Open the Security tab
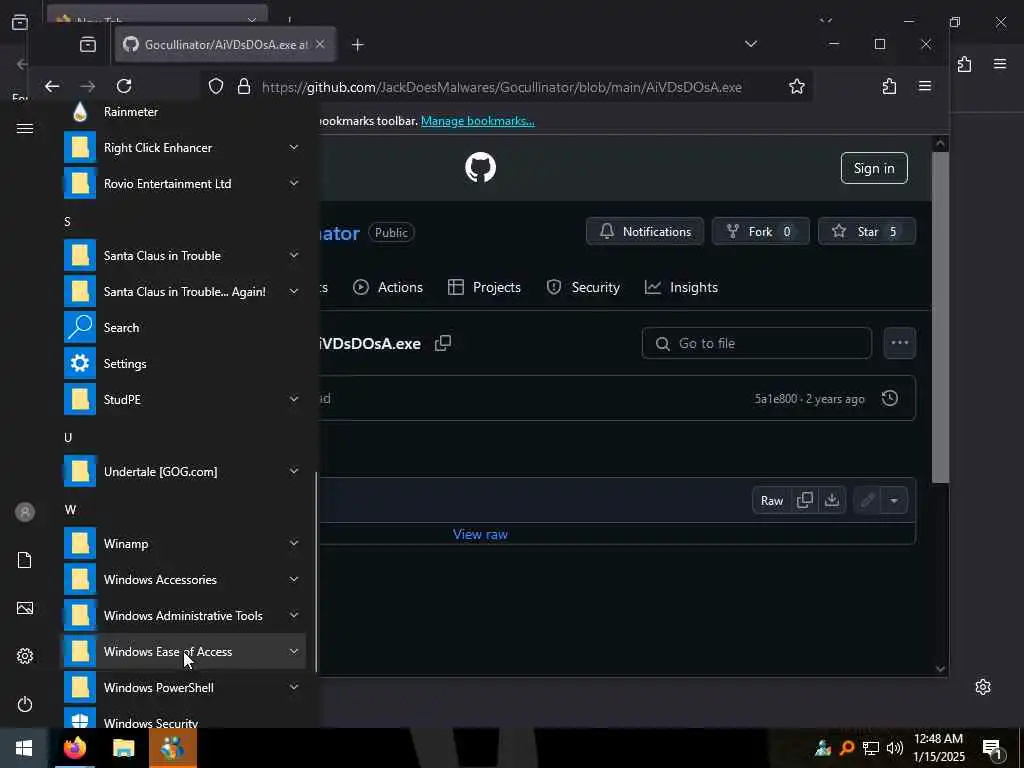This screenshot has width=1024, height=768. coord(583,287)
